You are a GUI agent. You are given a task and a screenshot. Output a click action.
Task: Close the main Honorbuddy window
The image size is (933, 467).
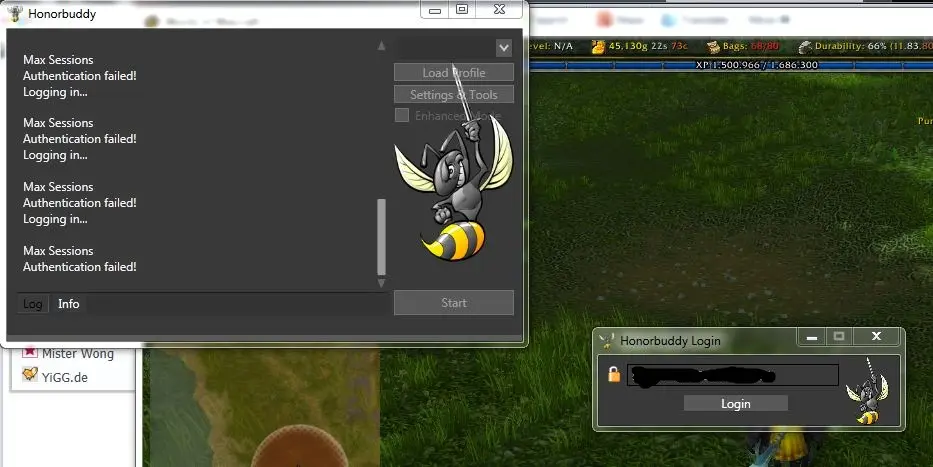click(500, 10)
